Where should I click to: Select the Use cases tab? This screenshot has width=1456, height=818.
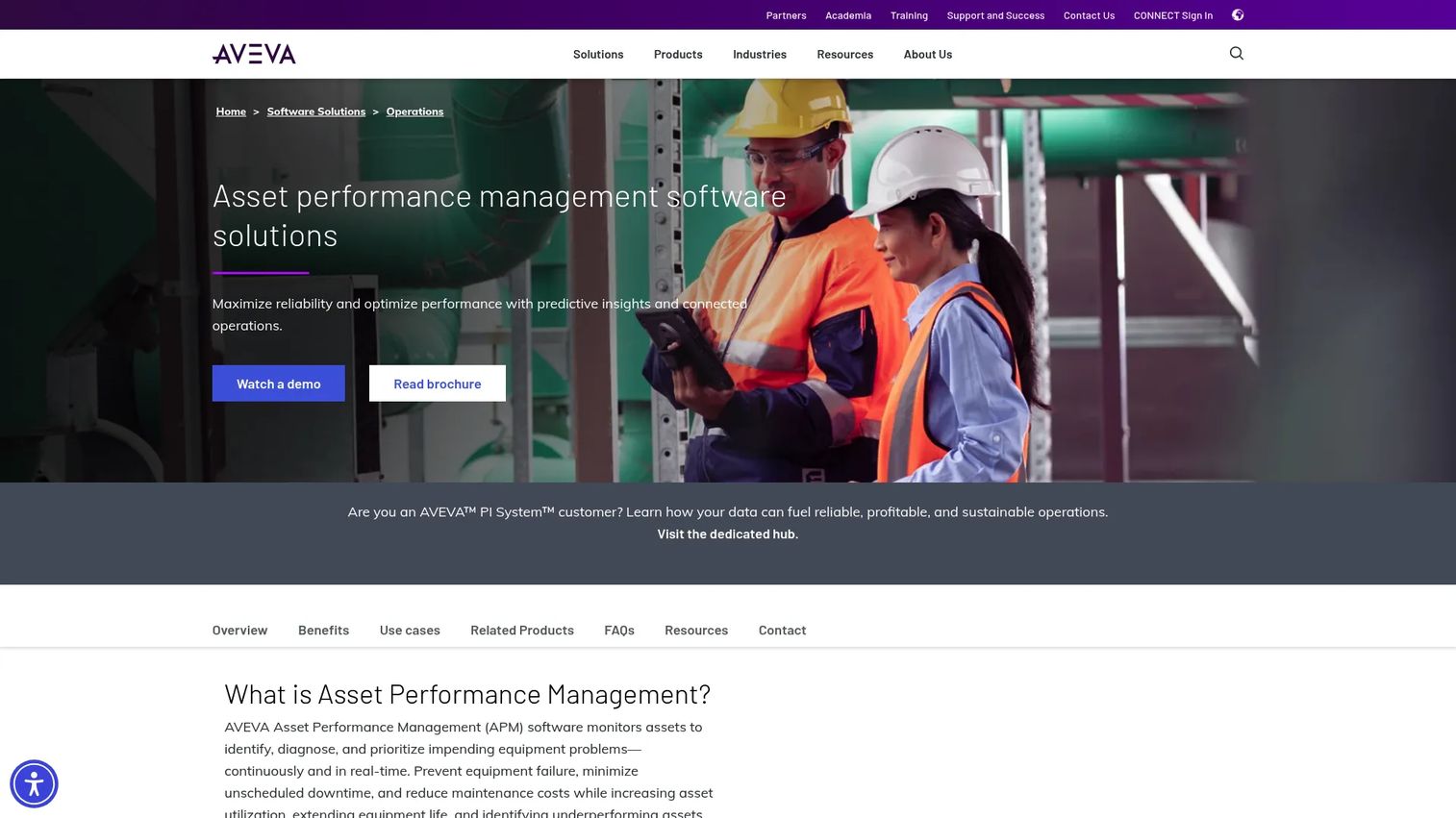410,631
